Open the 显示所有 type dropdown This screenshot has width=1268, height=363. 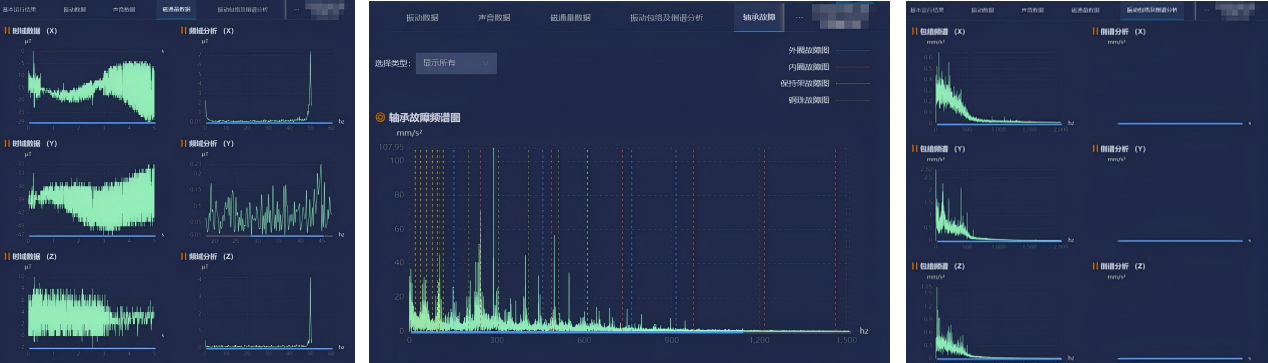456,63
